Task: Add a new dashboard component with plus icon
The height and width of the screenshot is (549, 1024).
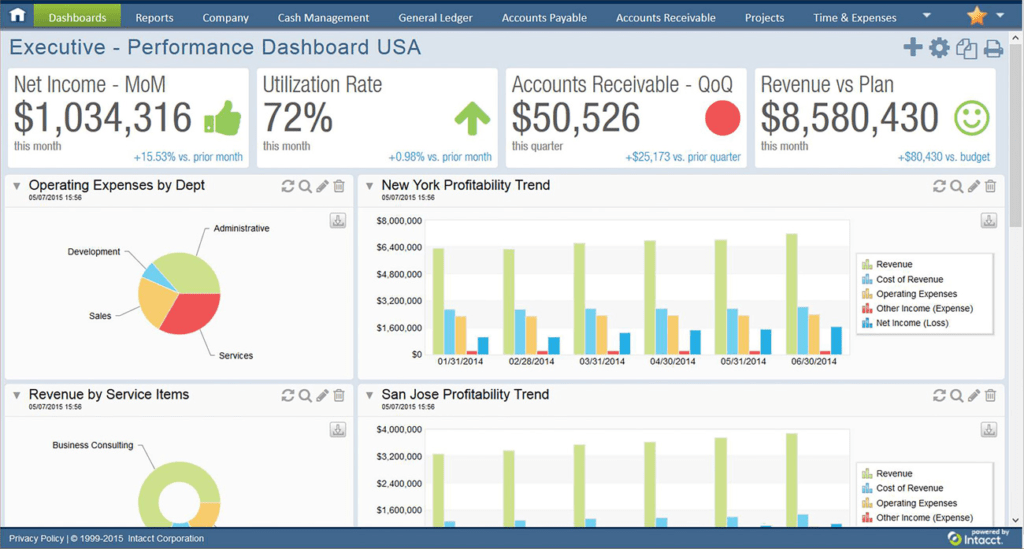Action: tap(912, 47)
